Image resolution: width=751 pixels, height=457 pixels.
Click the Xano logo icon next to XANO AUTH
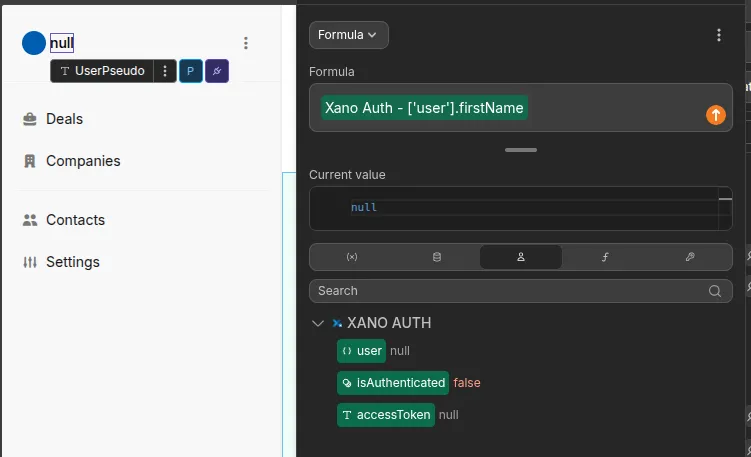(337, 323)
